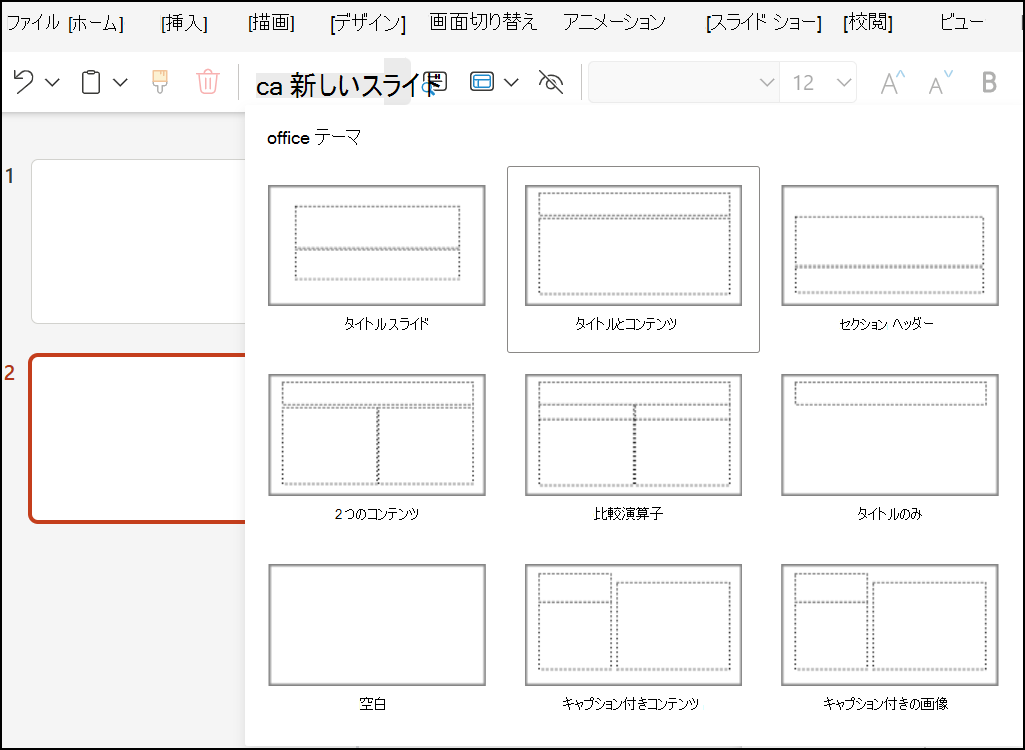Click the Paste clipboard icon

click(x=91, y=82)
